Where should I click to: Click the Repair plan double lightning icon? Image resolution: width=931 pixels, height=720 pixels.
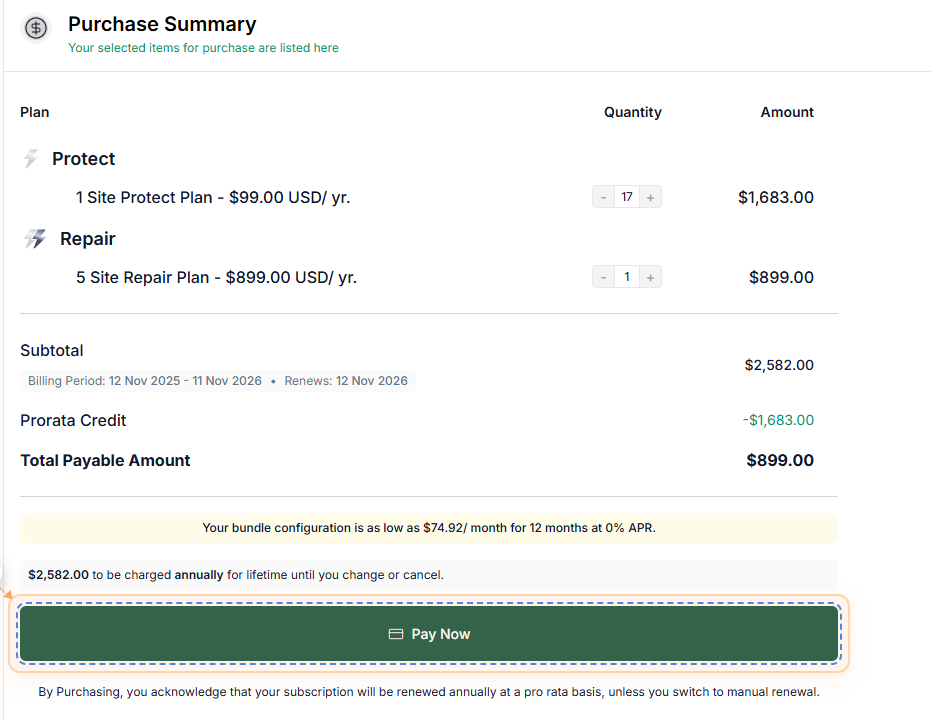coord(36,239)
